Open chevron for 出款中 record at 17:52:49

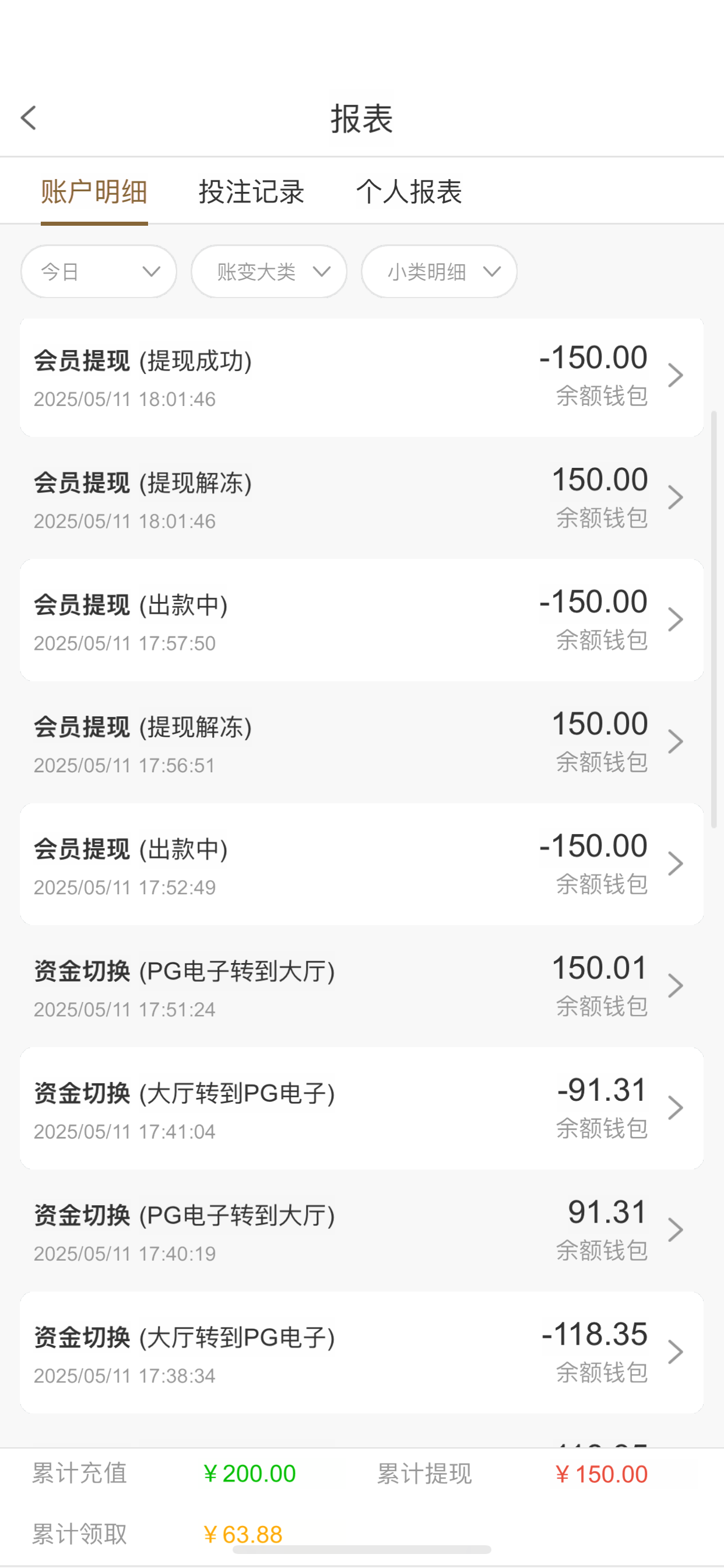(676, 864)
